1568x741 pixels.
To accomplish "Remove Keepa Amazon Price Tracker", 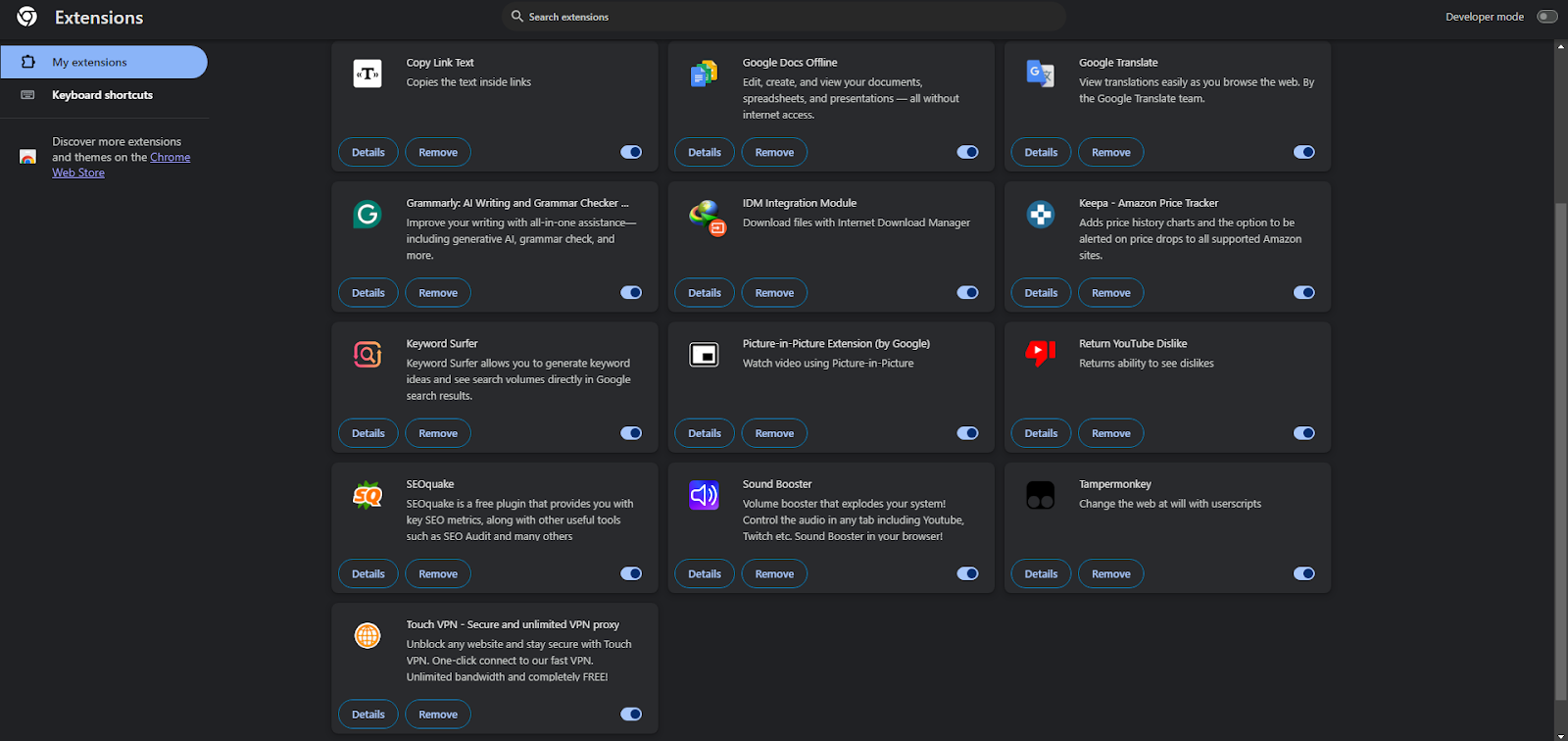I will (1111, 293).
